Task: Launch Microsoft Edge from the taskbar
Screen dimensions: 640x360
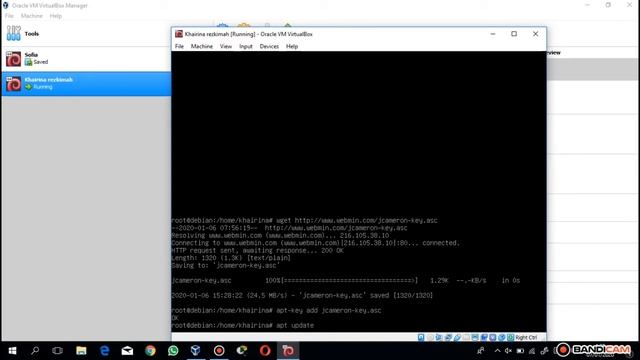Action: pos(104,351)
